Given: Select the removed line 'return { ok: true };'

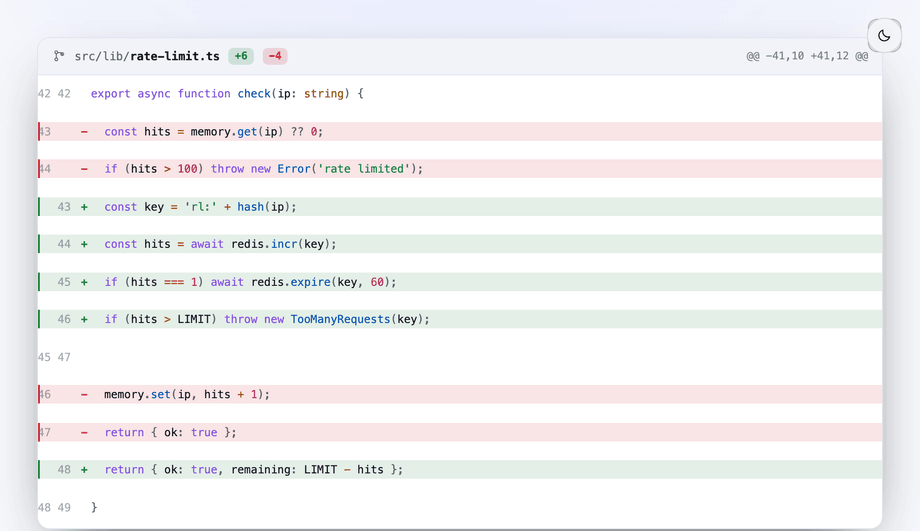Looking at the screenshot, I should tap(460, 432).
